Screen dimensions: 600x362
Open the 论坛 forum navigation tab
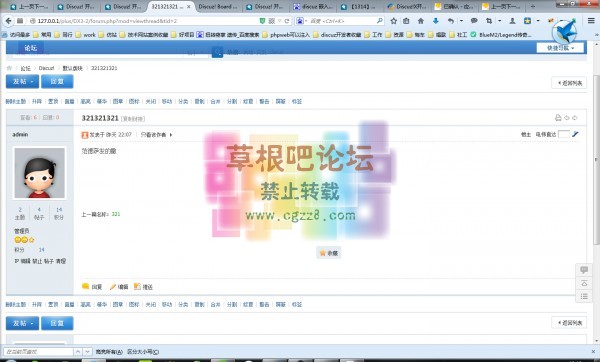tap(31, 48)
